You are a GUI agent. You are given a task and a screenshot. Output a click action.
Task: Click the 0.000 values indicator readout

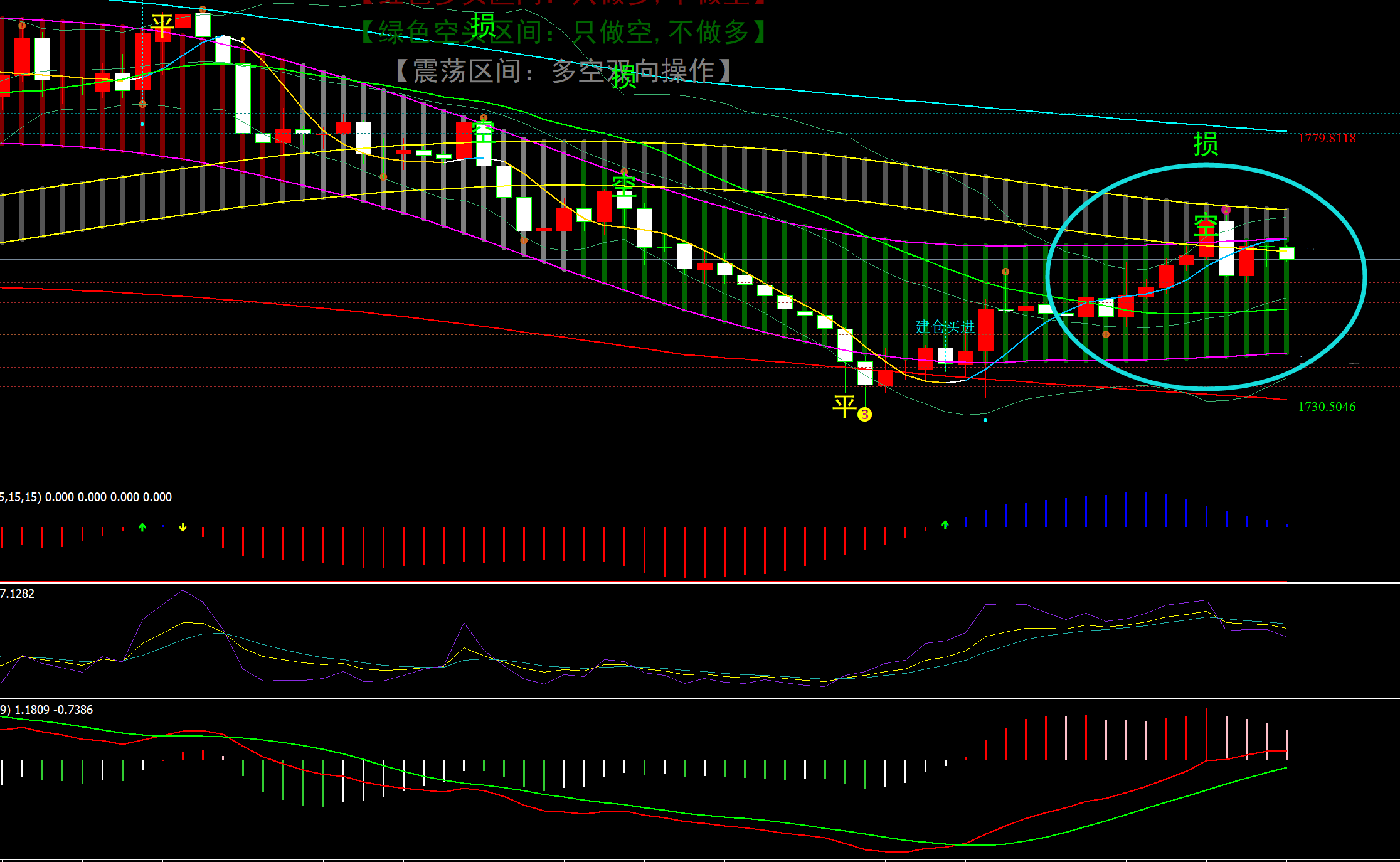pyautogui.click(x=108, y=498)
